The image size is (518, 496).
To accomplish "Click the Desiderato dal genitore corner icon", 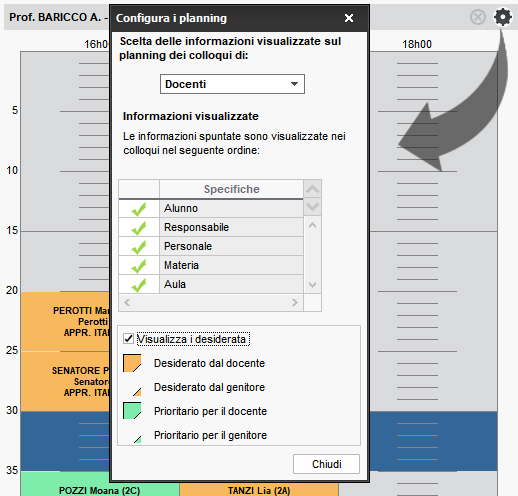I will pyautogui.click(x=137, y=392).
